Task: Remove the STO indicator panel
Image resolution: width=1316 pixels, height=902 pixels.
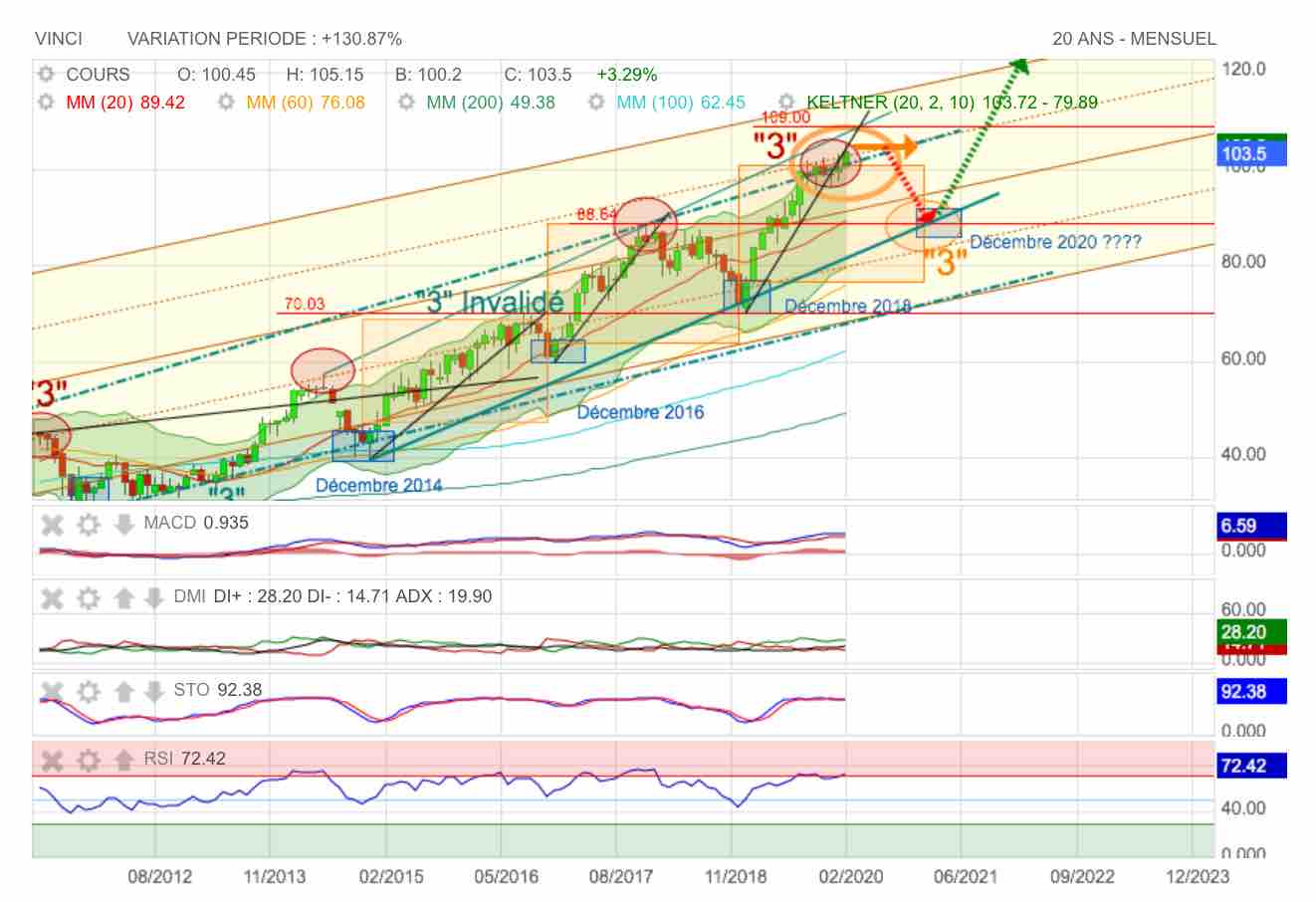Action: 53,691
